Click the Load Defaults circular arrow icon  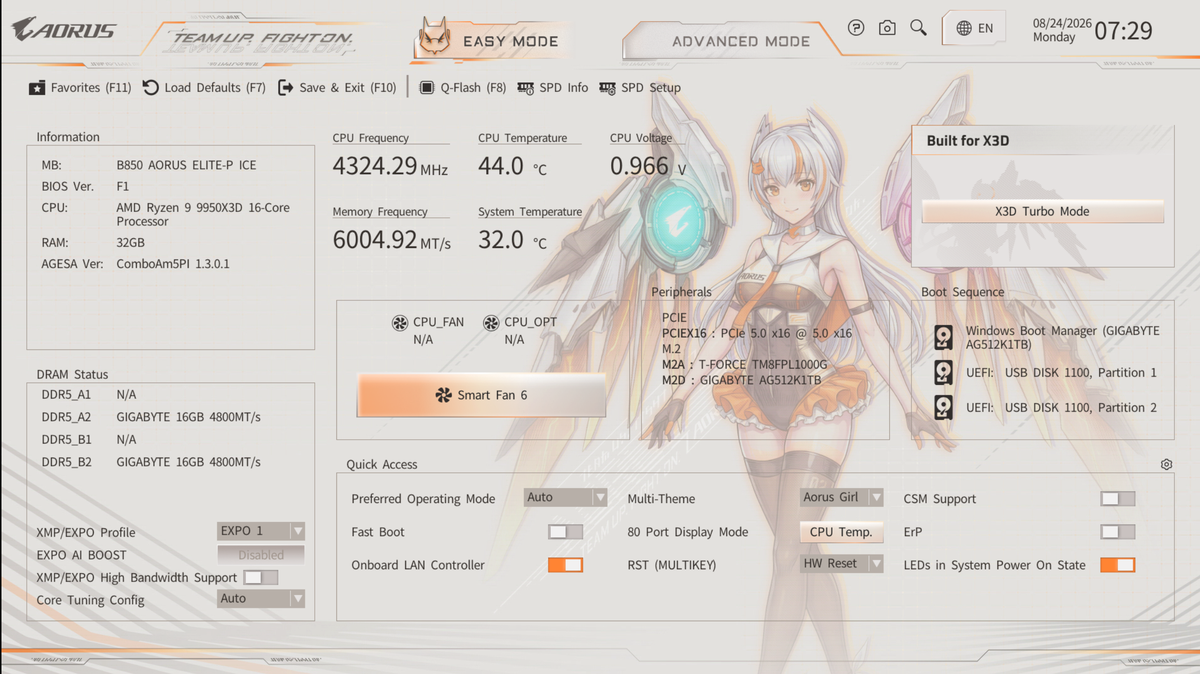tap(151, 88)
